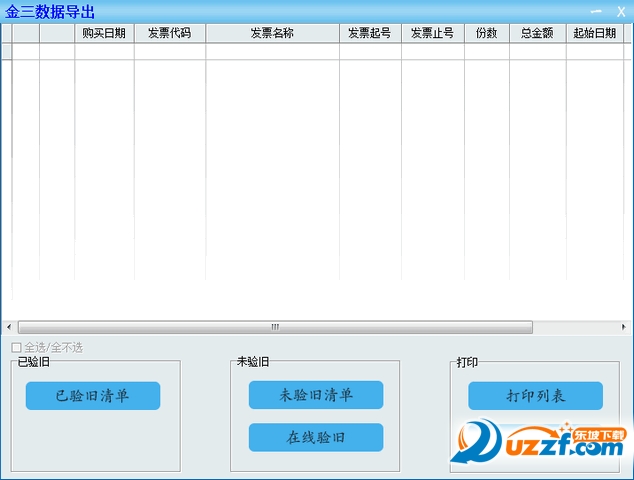This screenshot has height=480, width=634.
Task: Click the 起始日期 column header
Action: pos(595,33)
